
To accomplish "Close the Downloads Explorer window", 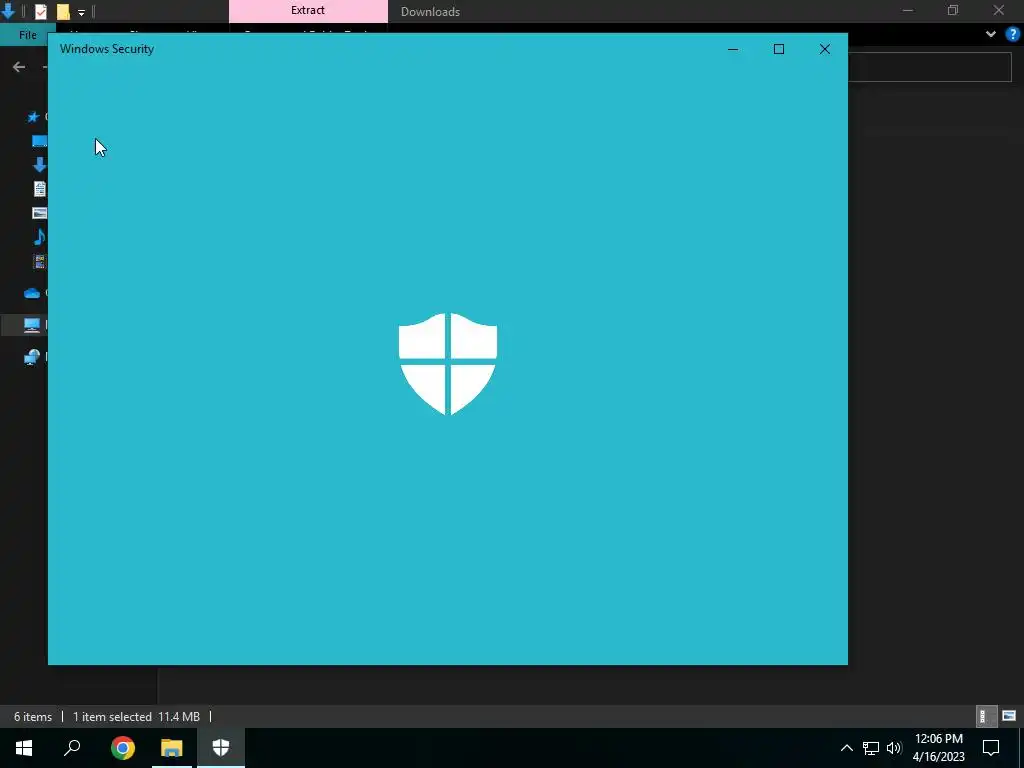I will (999, 10).
